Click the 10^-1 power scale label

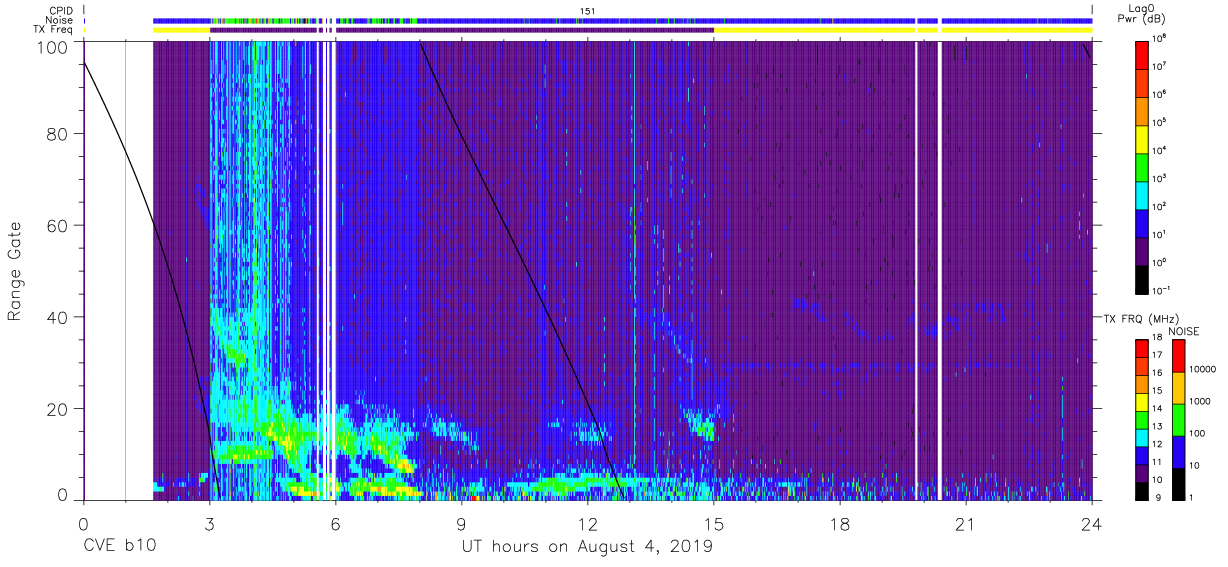pos(1162,290)
